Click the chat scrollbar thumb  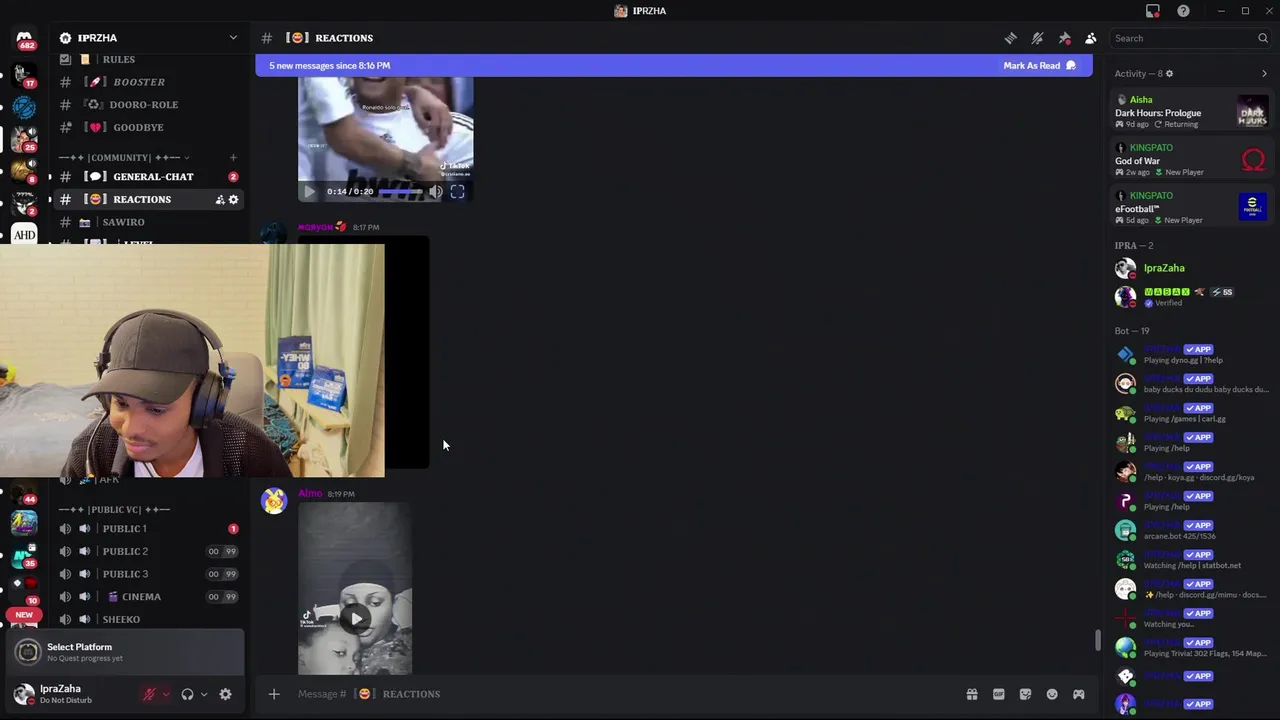(x=1098, y=640)
